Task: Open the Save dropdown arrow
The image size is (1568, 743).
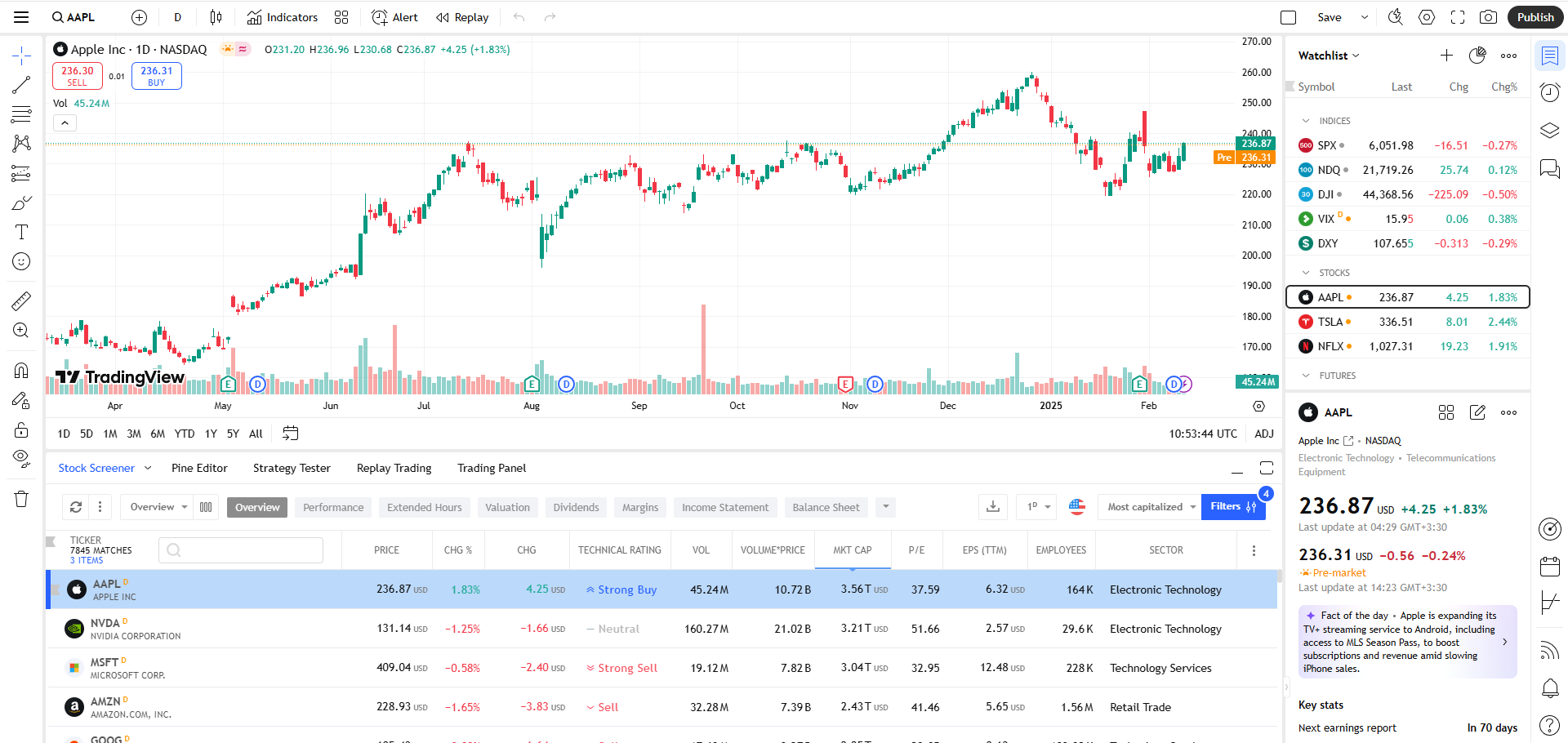Action: pyautogui.click(x=1364, y=17)
